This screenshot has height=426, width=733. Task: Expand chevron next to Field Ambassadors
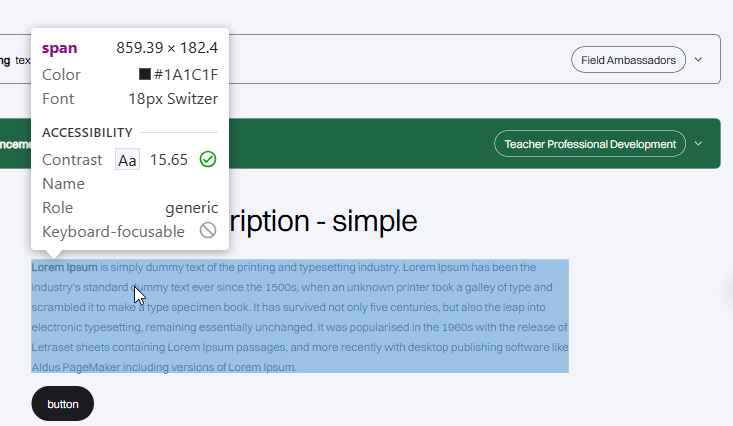(699, 60)
